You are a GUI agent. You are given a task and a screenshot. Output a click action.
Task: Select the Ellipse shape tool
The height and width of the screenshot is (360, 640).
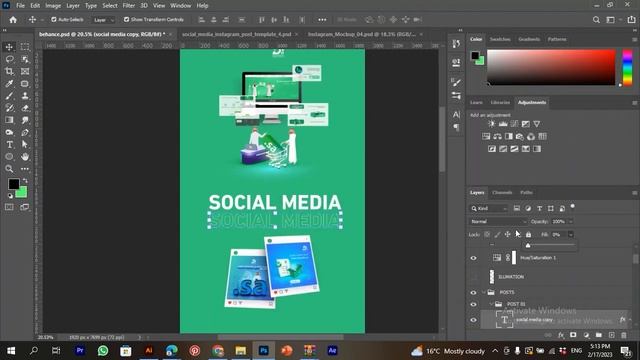point(9,157)
